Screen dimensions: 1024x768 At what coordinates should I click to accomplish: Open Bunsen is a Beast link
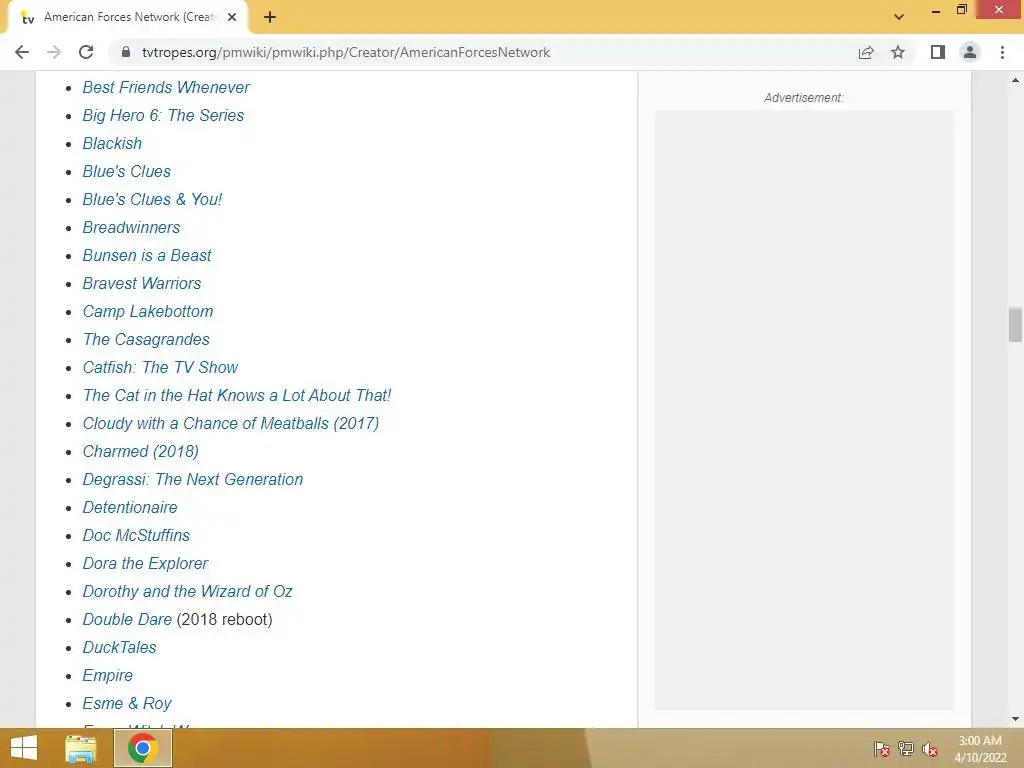(x=147, y=256)
